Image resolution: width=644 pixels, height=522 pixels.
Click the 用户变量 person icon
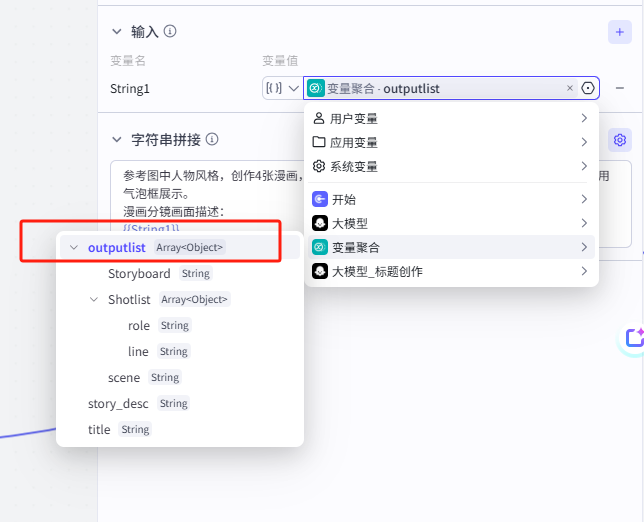click(319, 118)
